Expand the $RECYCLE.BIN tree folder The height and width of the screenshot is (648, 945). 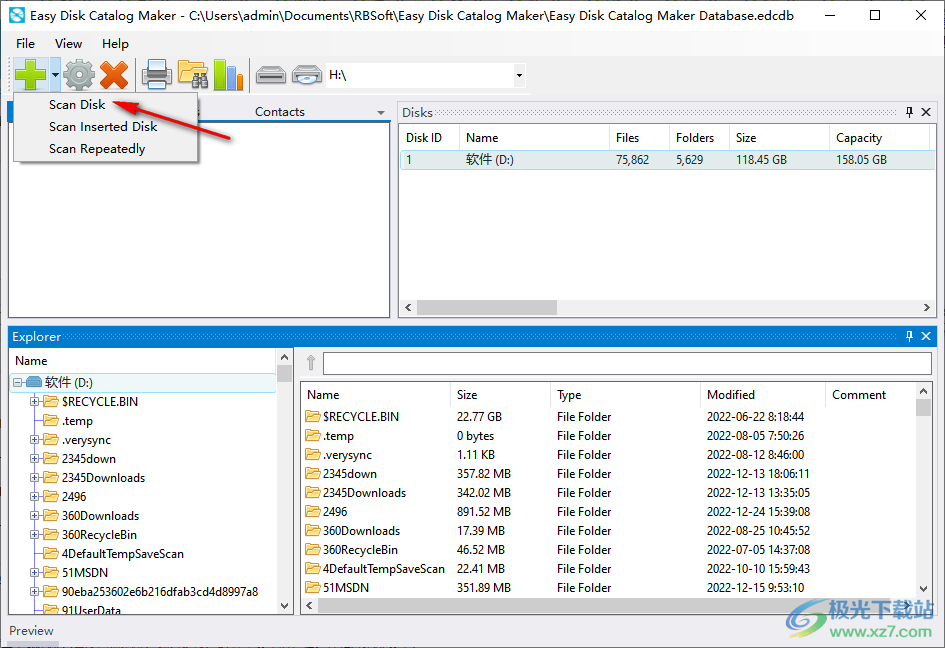pos(34,401)
